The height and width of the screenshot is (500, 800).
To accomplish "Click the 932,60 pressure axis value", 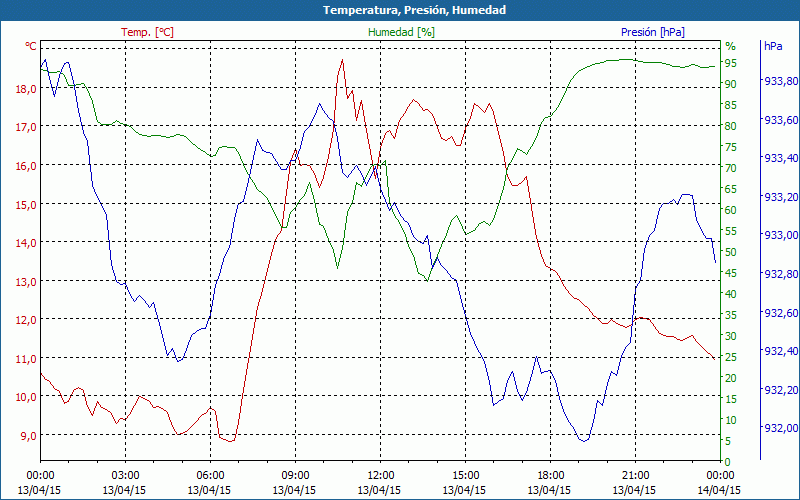I will pos(780,313).
